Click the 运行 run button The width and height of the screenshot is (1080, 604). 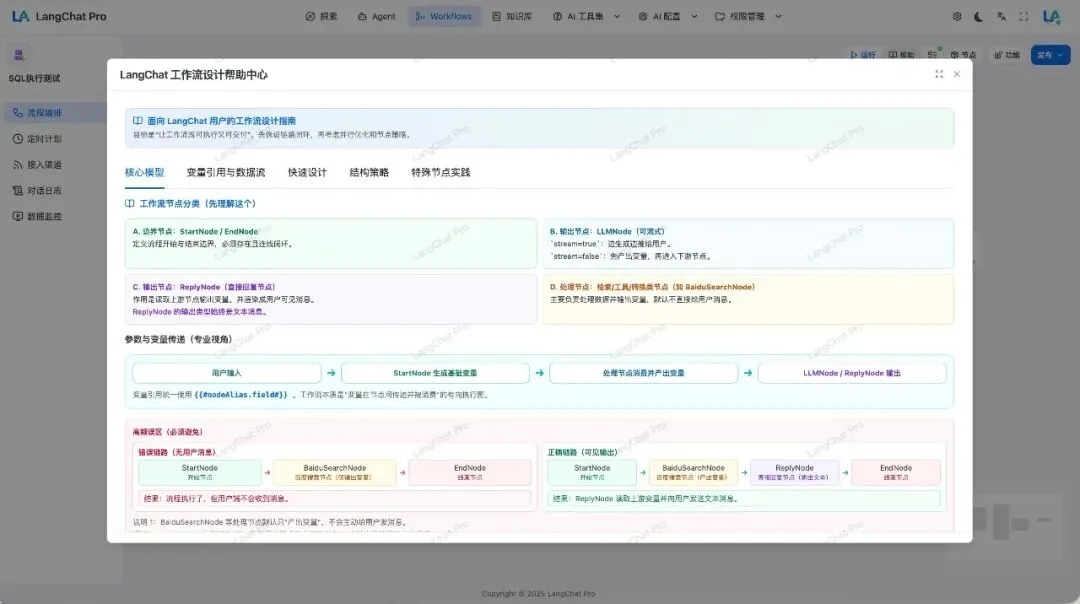click(x=862, y=54)
